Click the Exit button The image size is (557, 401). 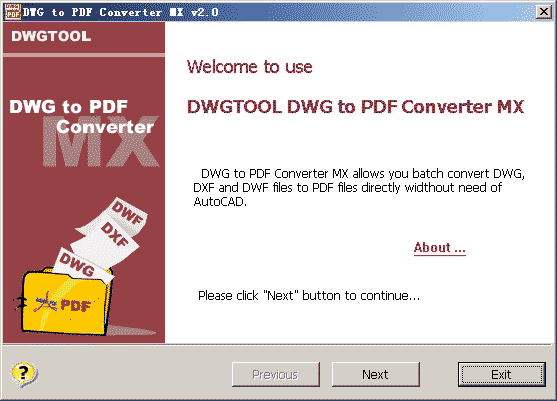[x=501, y=374]
